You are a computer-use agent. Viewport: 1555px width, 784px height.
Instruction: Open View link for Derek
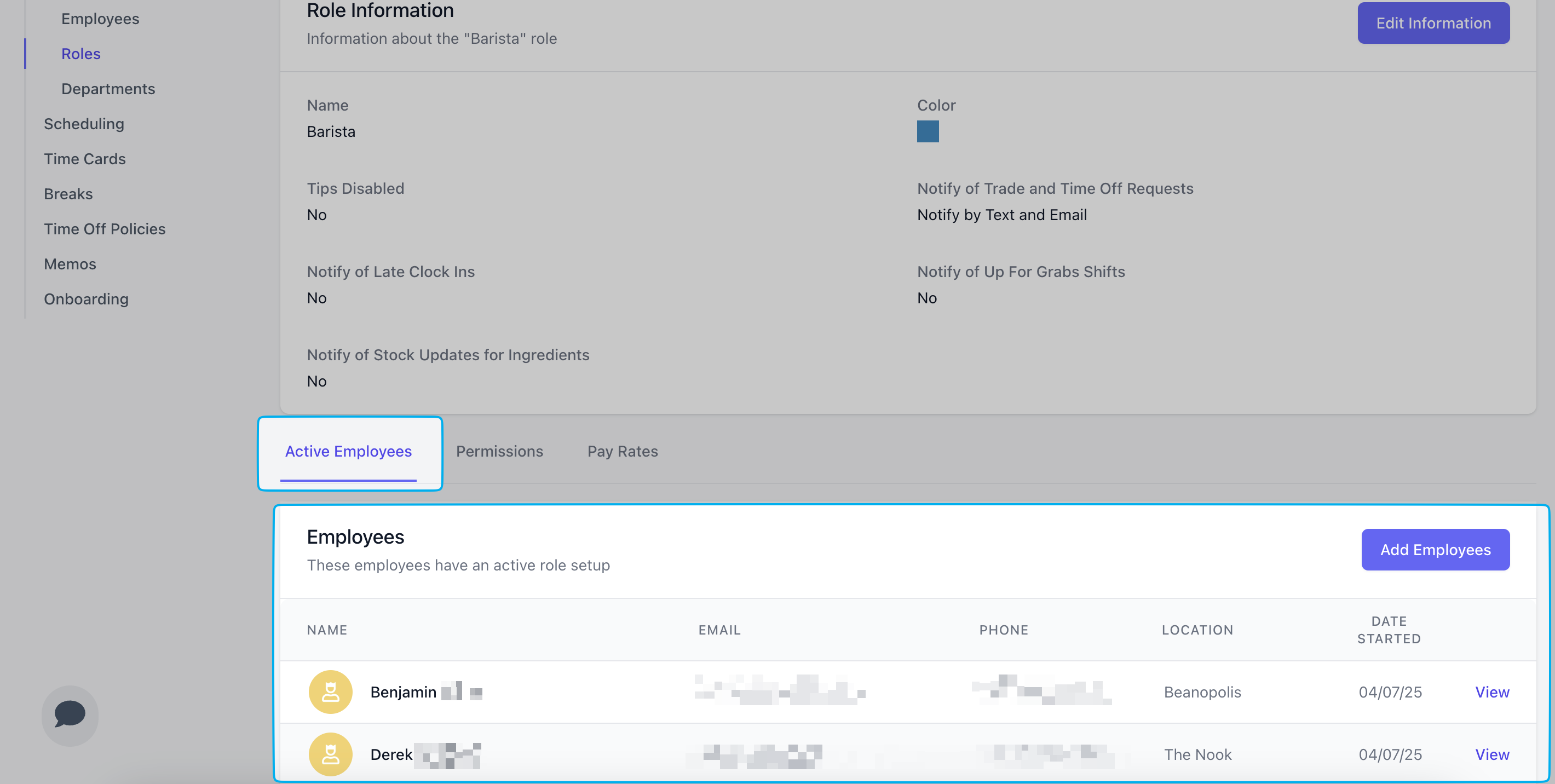click(1491, 754)
